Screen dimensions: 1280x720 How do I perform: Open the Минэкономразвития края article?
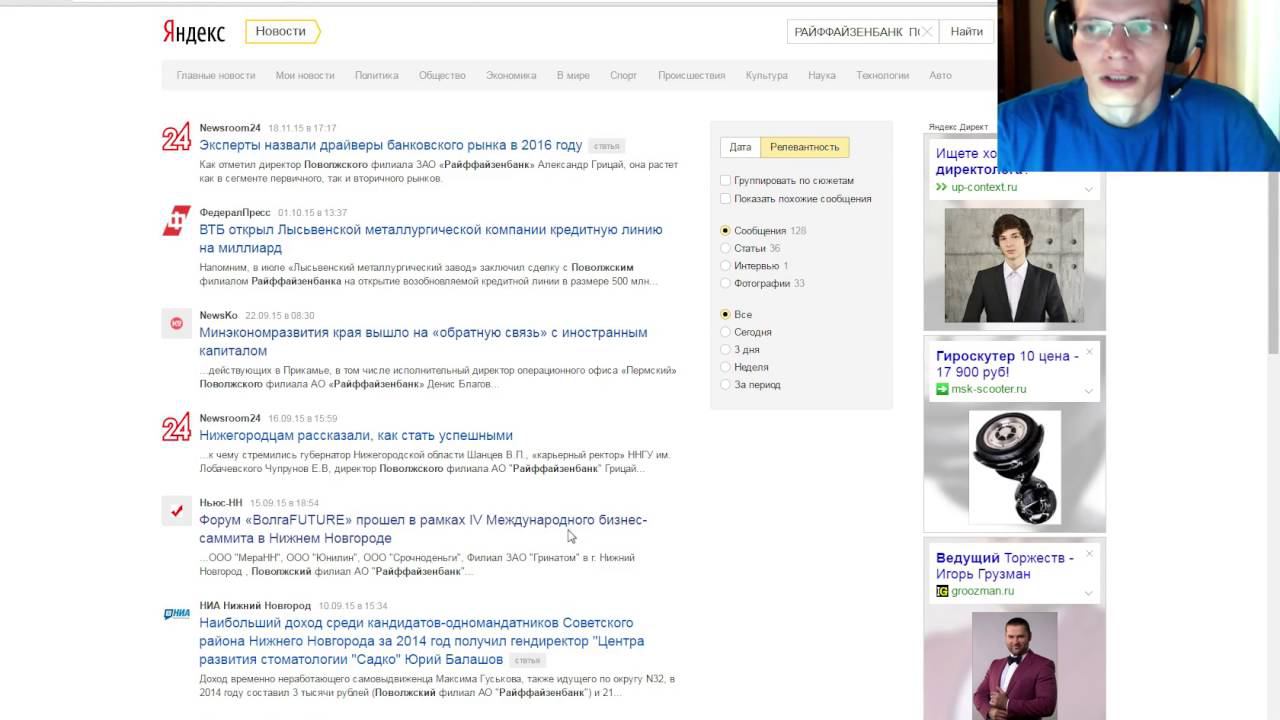pyautogui.click(x=423, y=341)
